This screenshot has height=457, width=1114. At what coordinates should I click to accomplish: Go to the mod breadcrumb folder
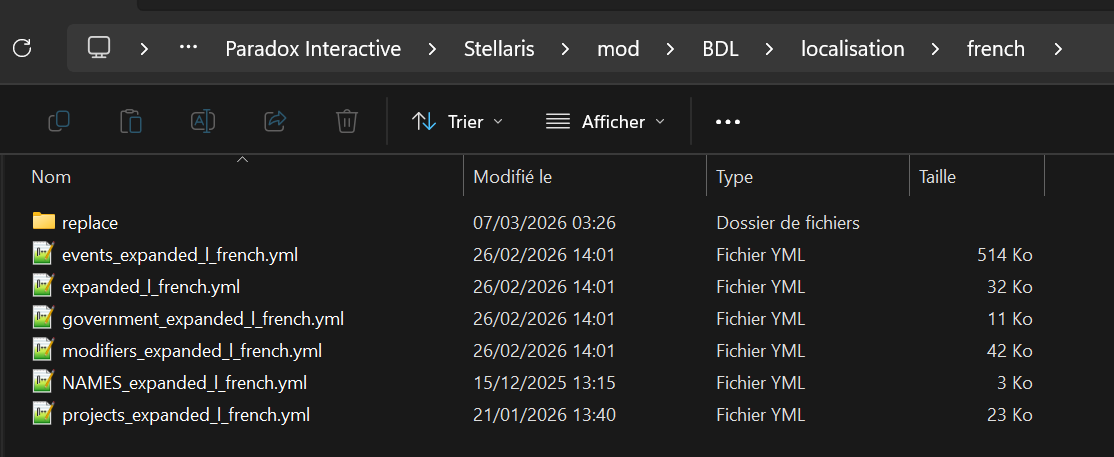[x=618, y=48]
